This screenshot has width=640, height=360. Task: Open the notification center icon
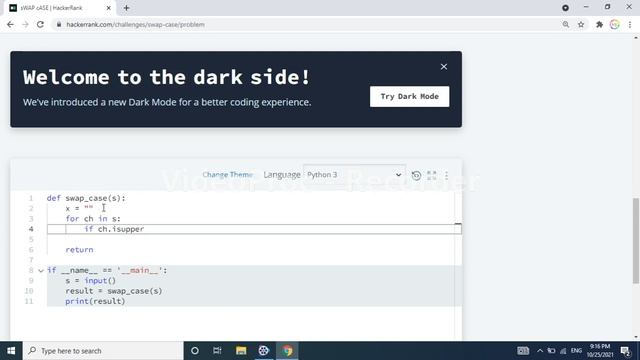[625, 351]
